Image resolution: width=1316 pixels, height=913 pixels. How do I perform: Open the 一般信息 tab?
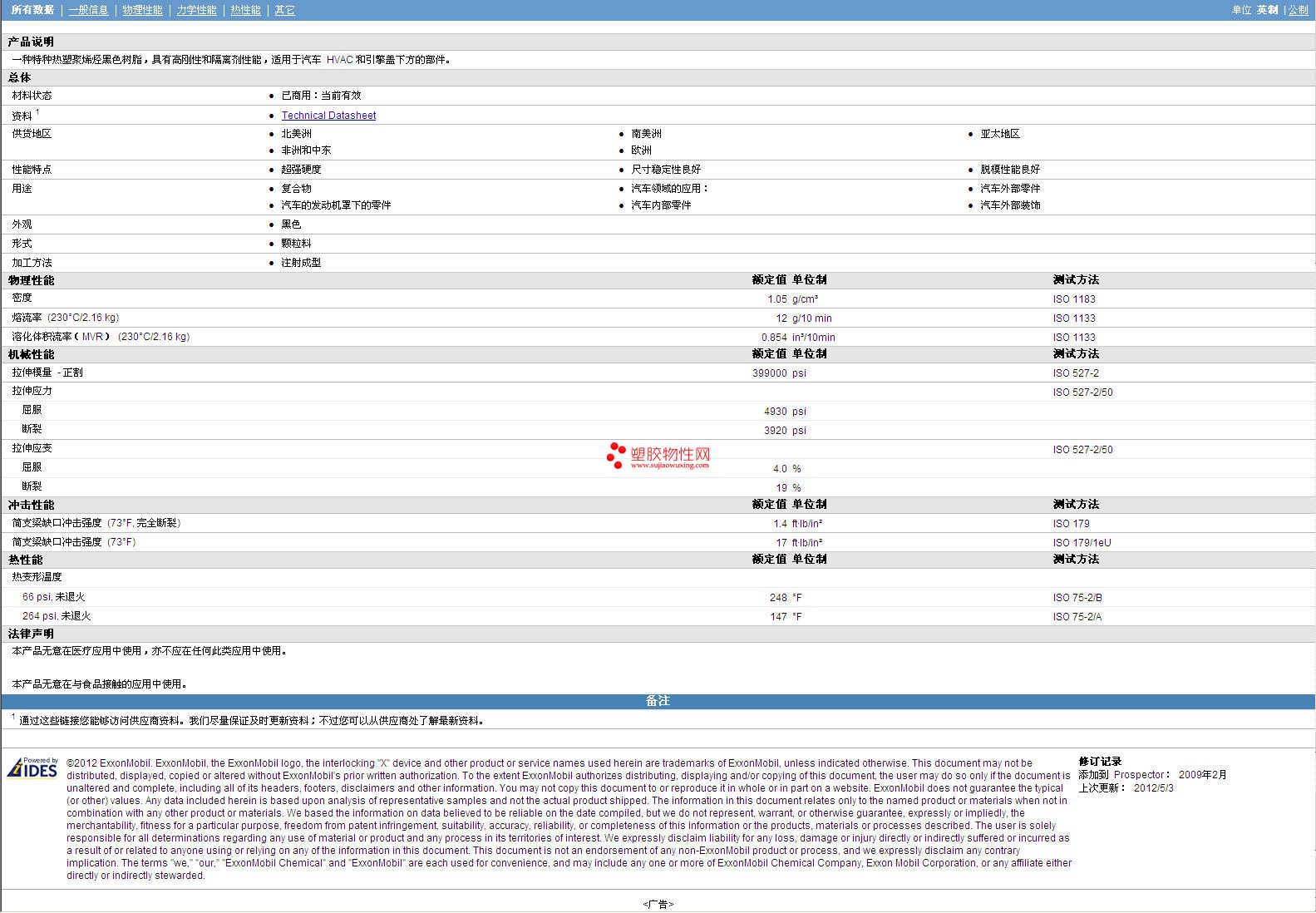88,10
